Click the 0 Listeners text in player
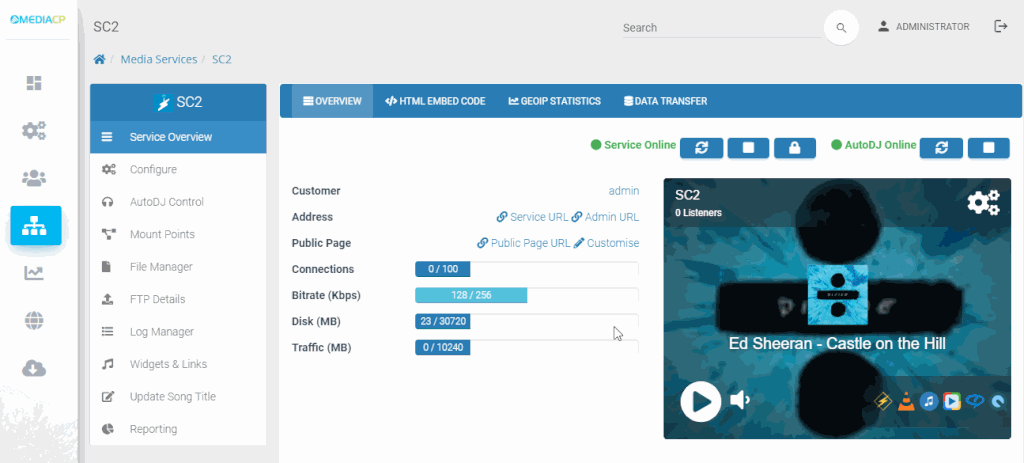The width and height of the screenshot is (1024, 463). coord(698,213)
